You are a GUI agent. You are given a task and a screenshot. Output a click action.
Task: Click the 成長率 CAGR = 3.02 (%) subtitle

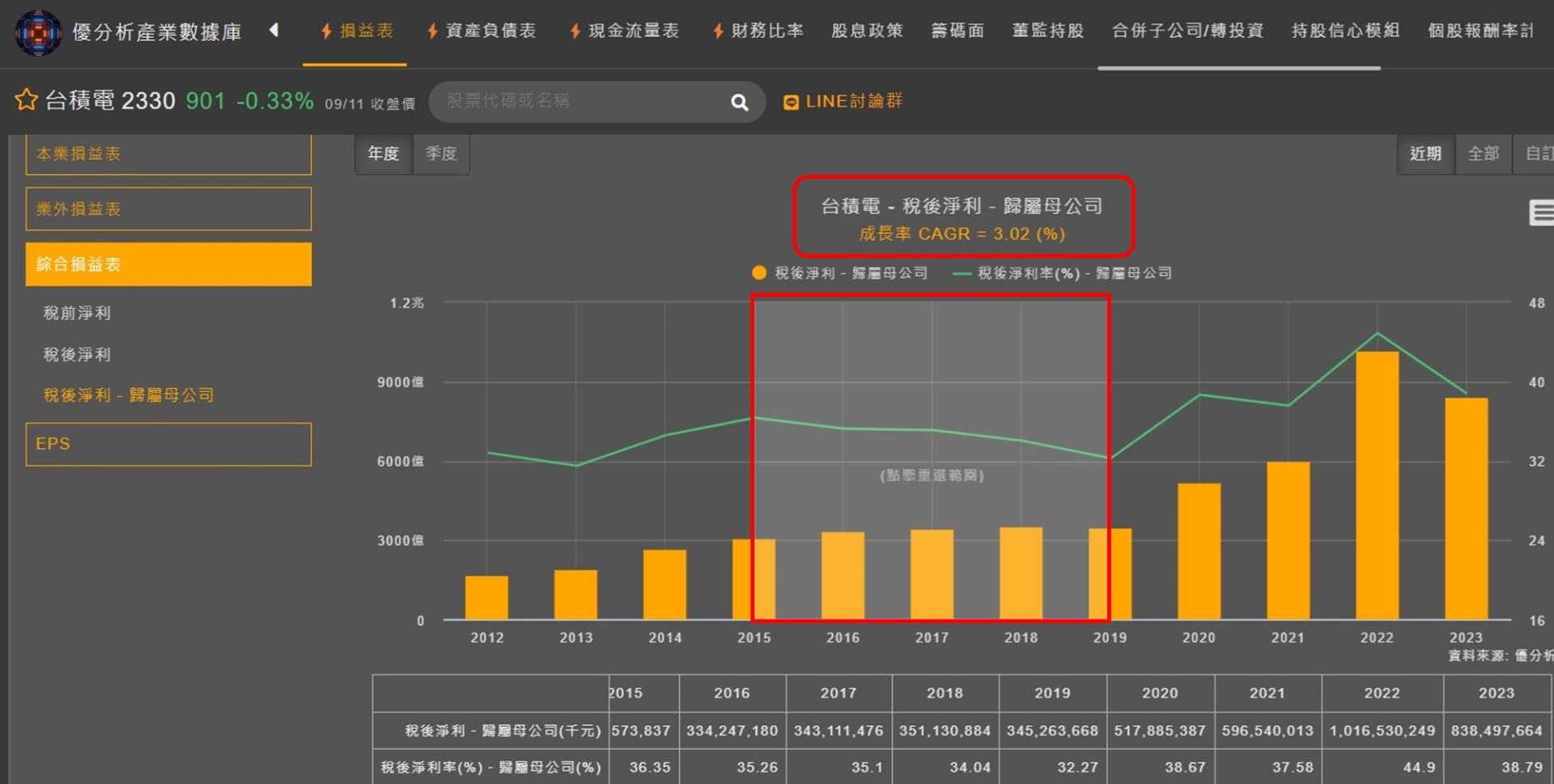(962, 234)
